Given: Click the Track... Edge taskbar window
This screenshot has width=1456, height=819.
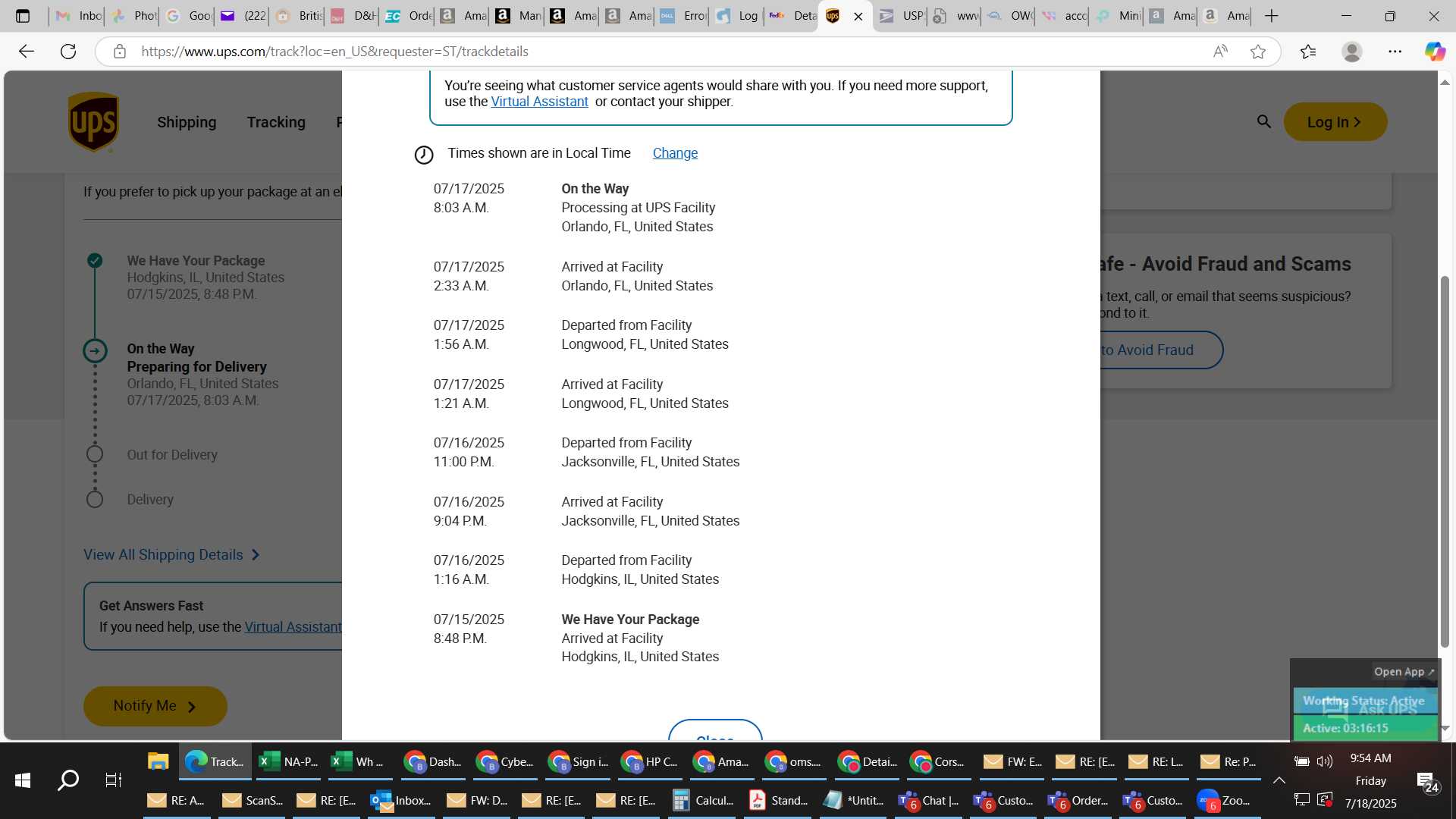Looking at the screenshot, I should [216, 761].
